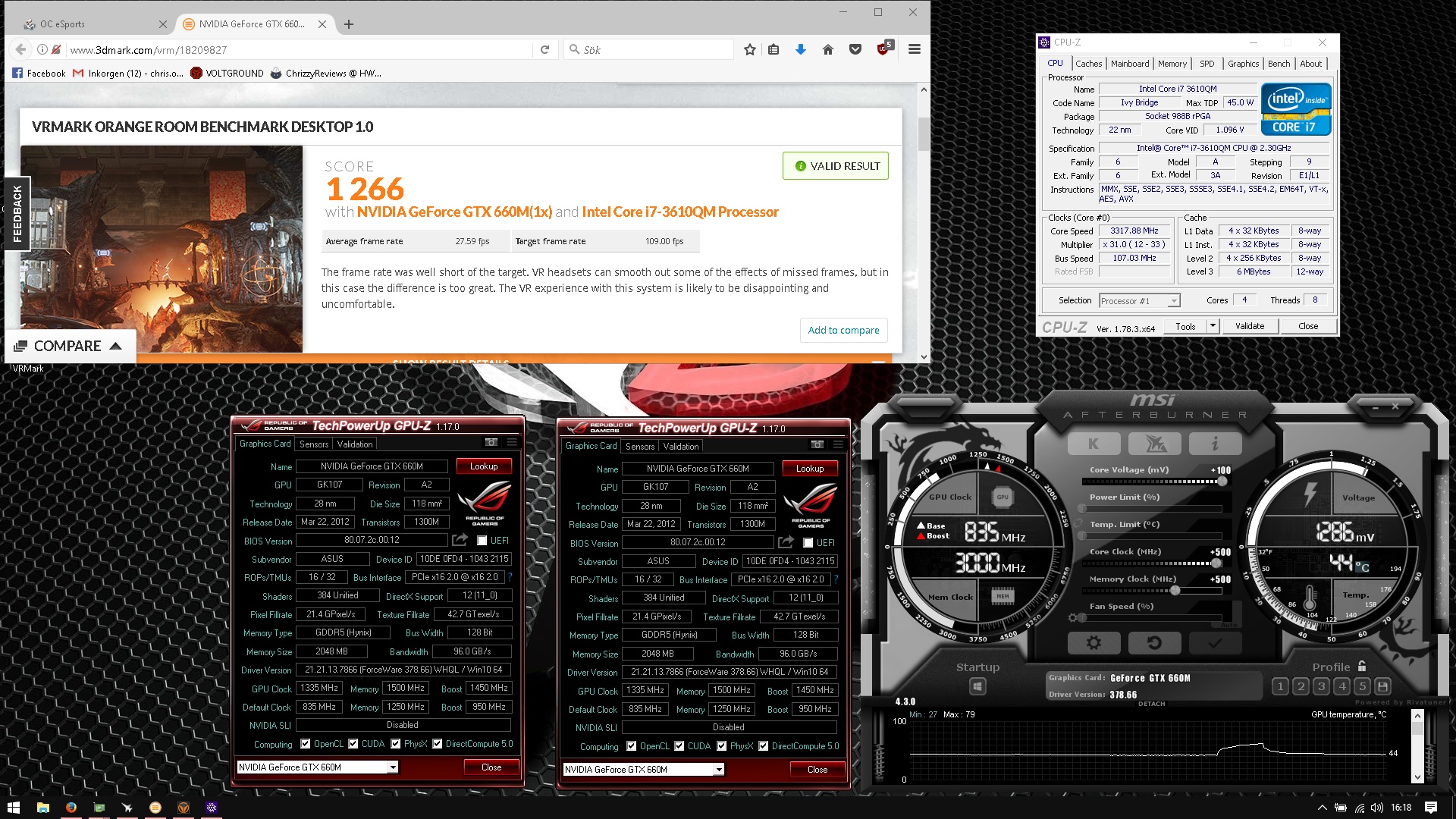Open the Memory tab in CPU-Z

click(1172, 64)
